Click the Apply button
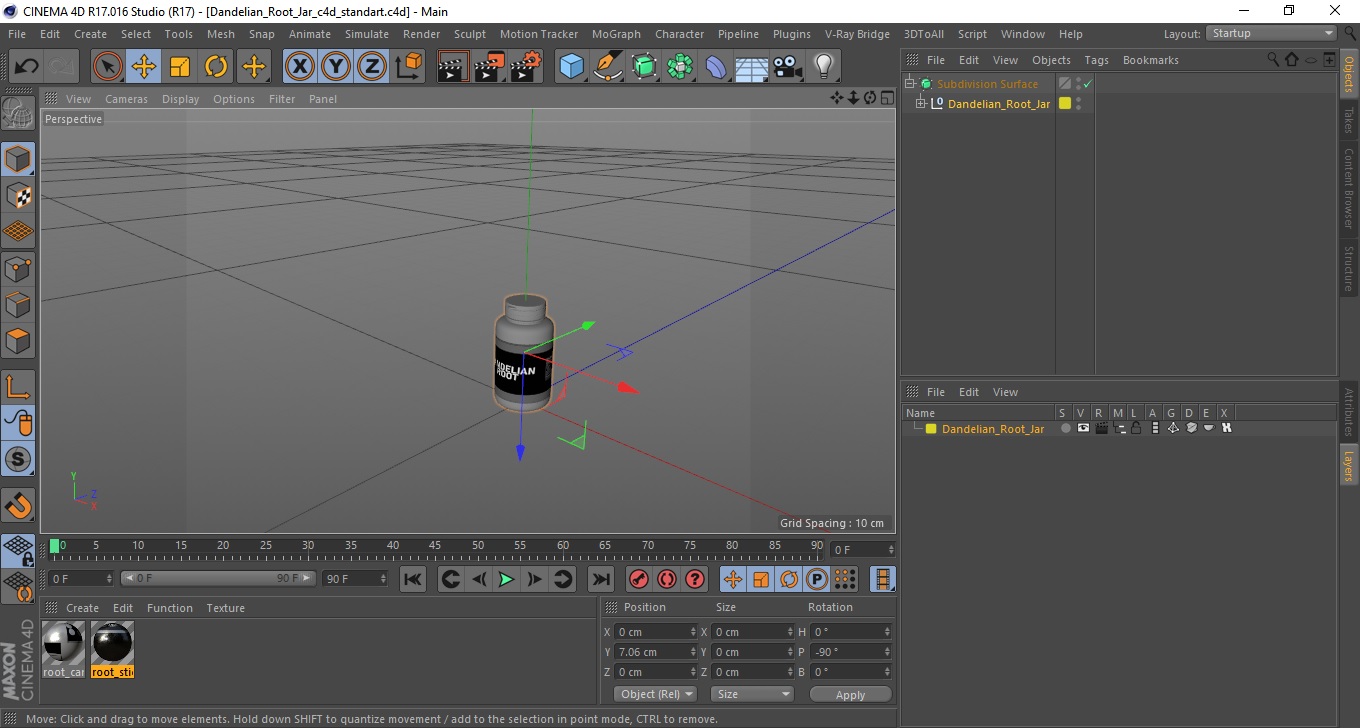This screenshot has width=1360, height=728. point(850,694)
